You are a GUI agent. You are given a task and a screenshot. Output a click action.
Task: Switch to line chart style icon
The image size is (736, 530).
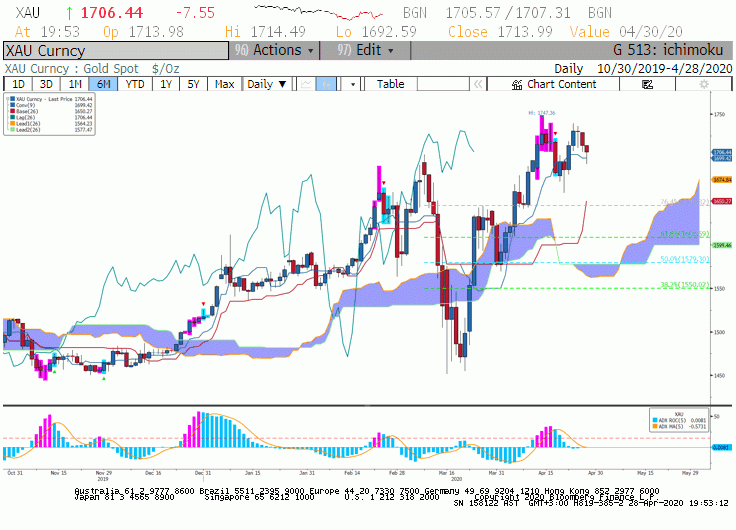(306, 84)
